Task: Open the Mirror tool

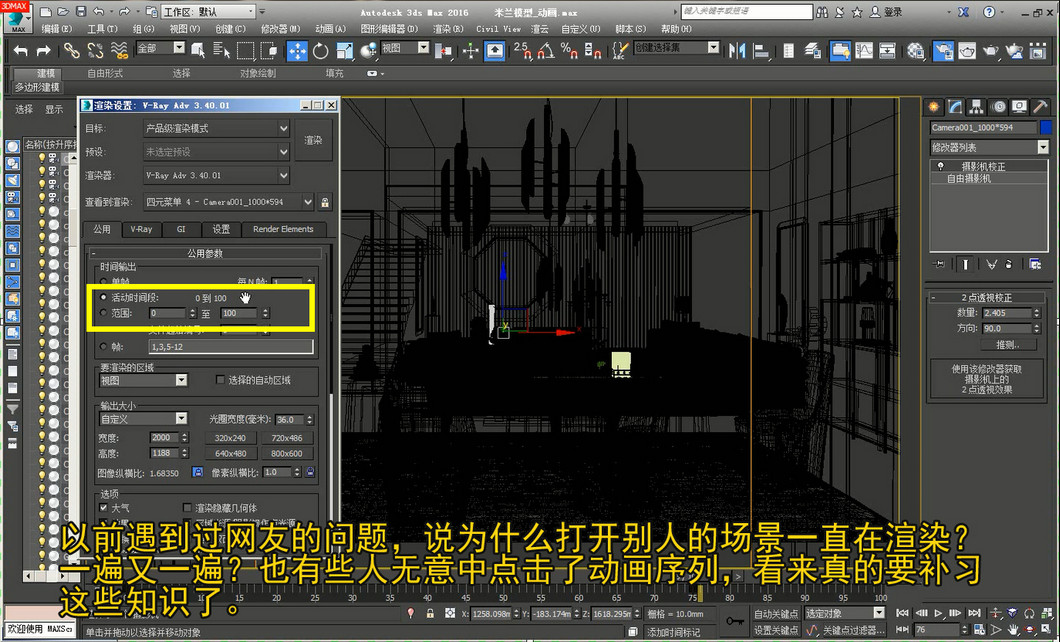Action: 737,51
